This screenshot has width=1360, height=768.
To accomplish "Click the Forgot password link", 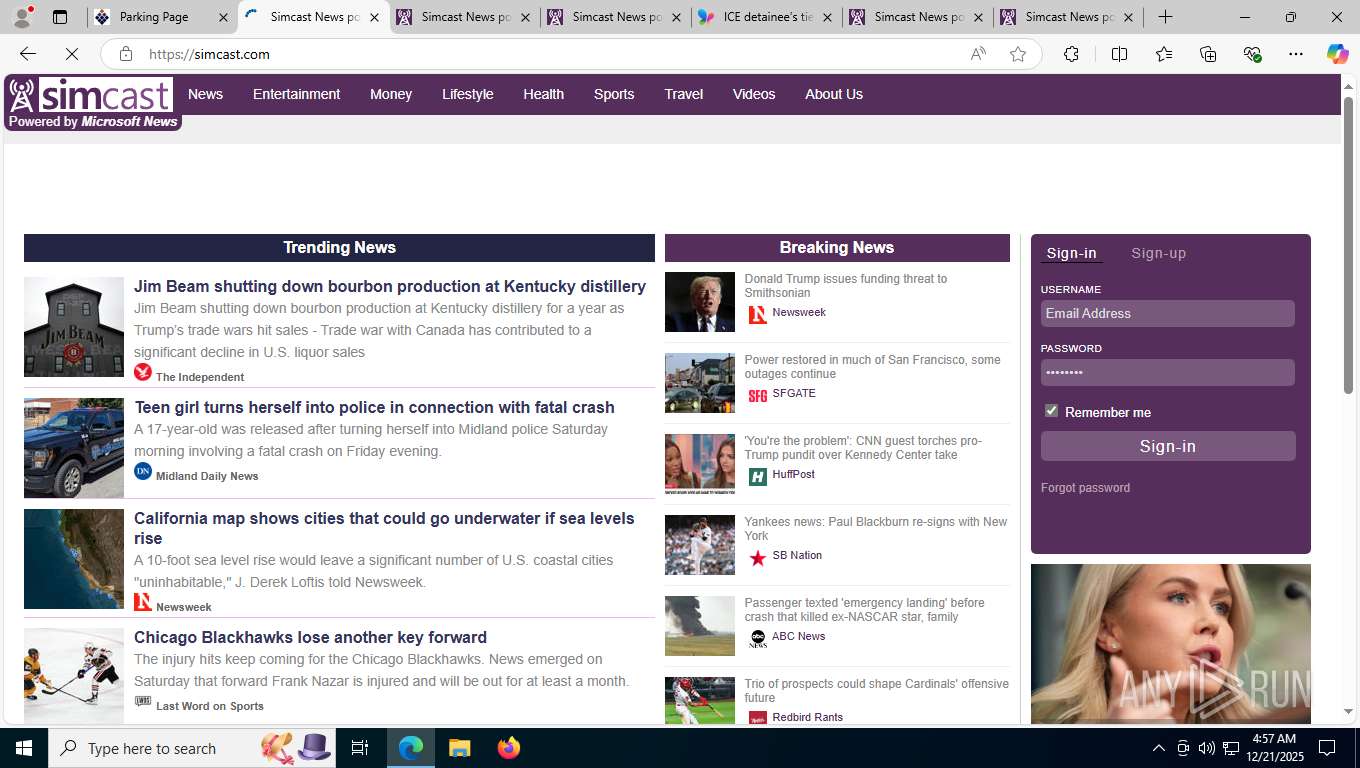I will 1085,488.
